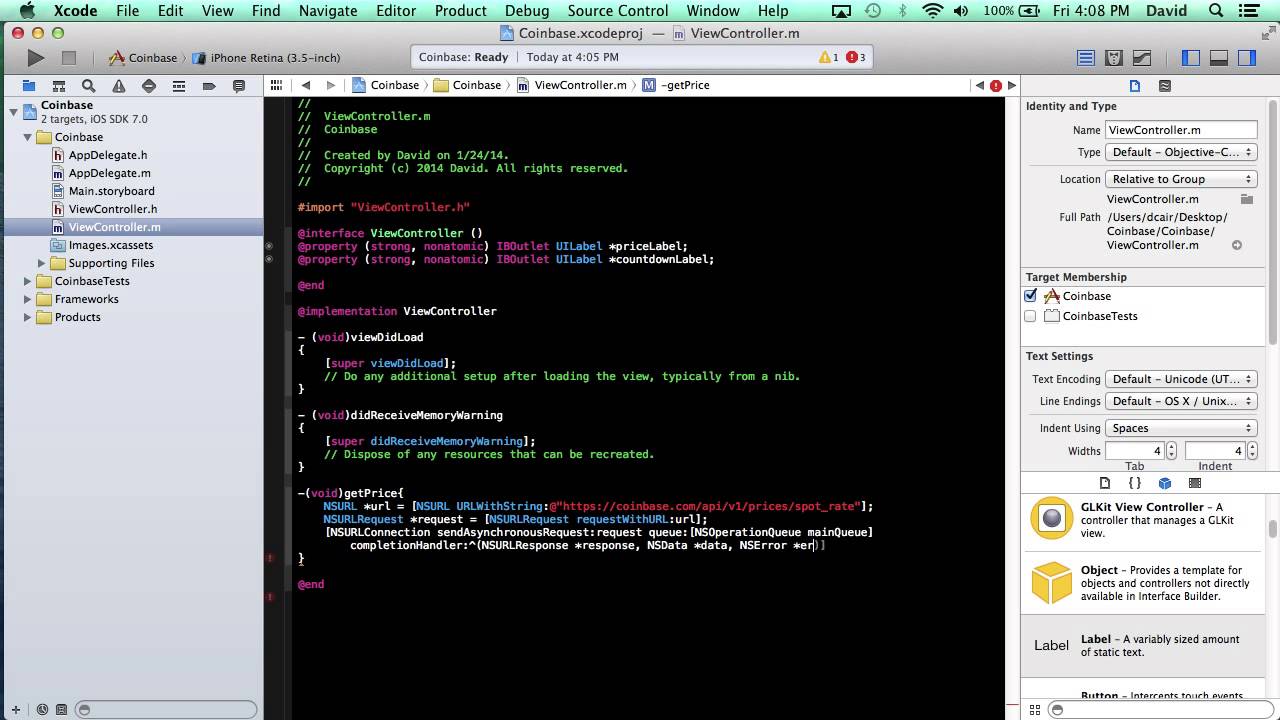
Task: Jump to previous issue arrow
Action: tap(979, 85)
